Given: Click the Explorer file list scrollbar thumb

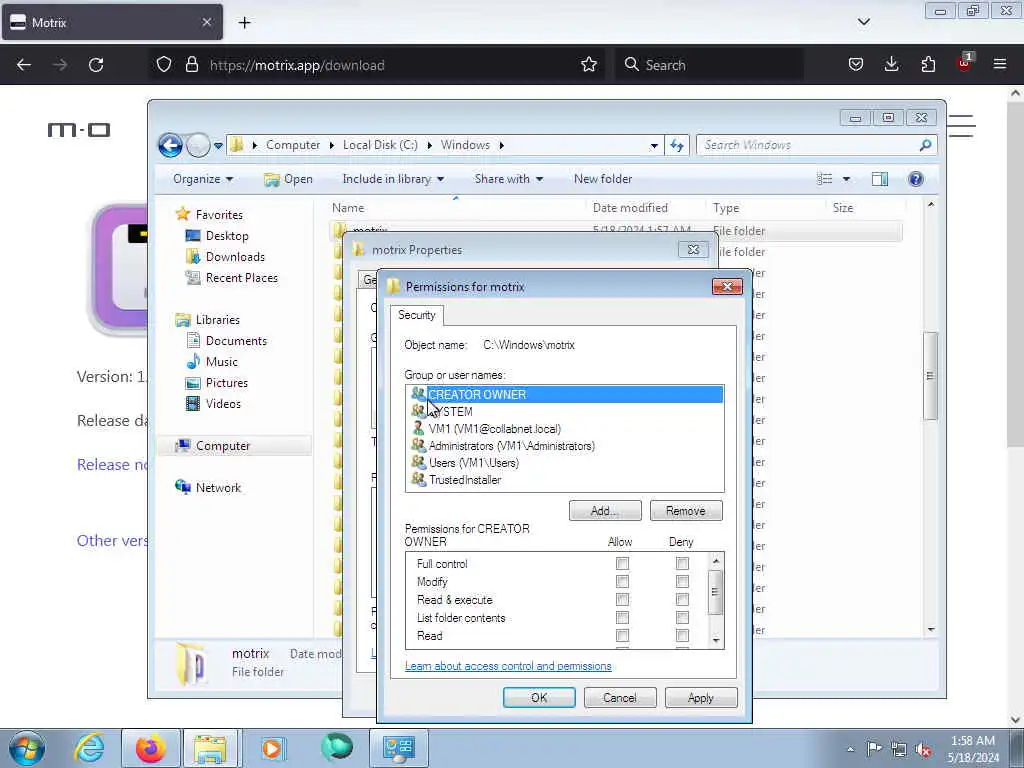Looking at the screenshot, I should tap(930, 376).
